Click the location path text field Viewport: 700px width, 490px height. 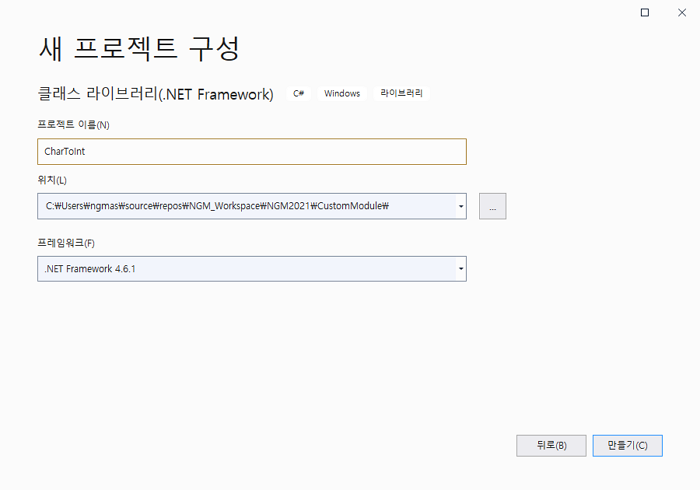point(247,206)
